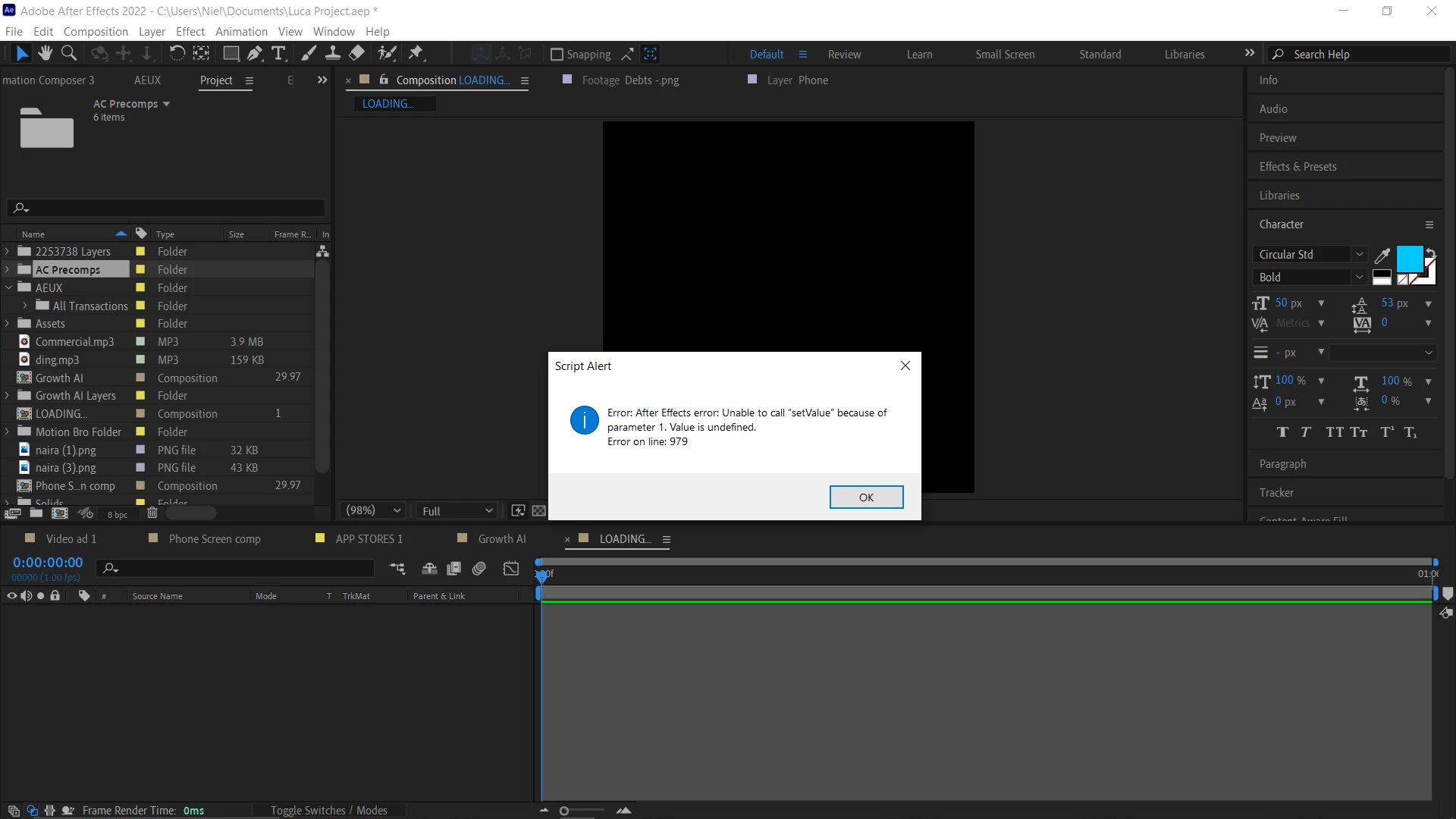Viewport: 1456px width, 819px height.
Task: Toggle All Caps text style button
Action: pos(1334,432)
